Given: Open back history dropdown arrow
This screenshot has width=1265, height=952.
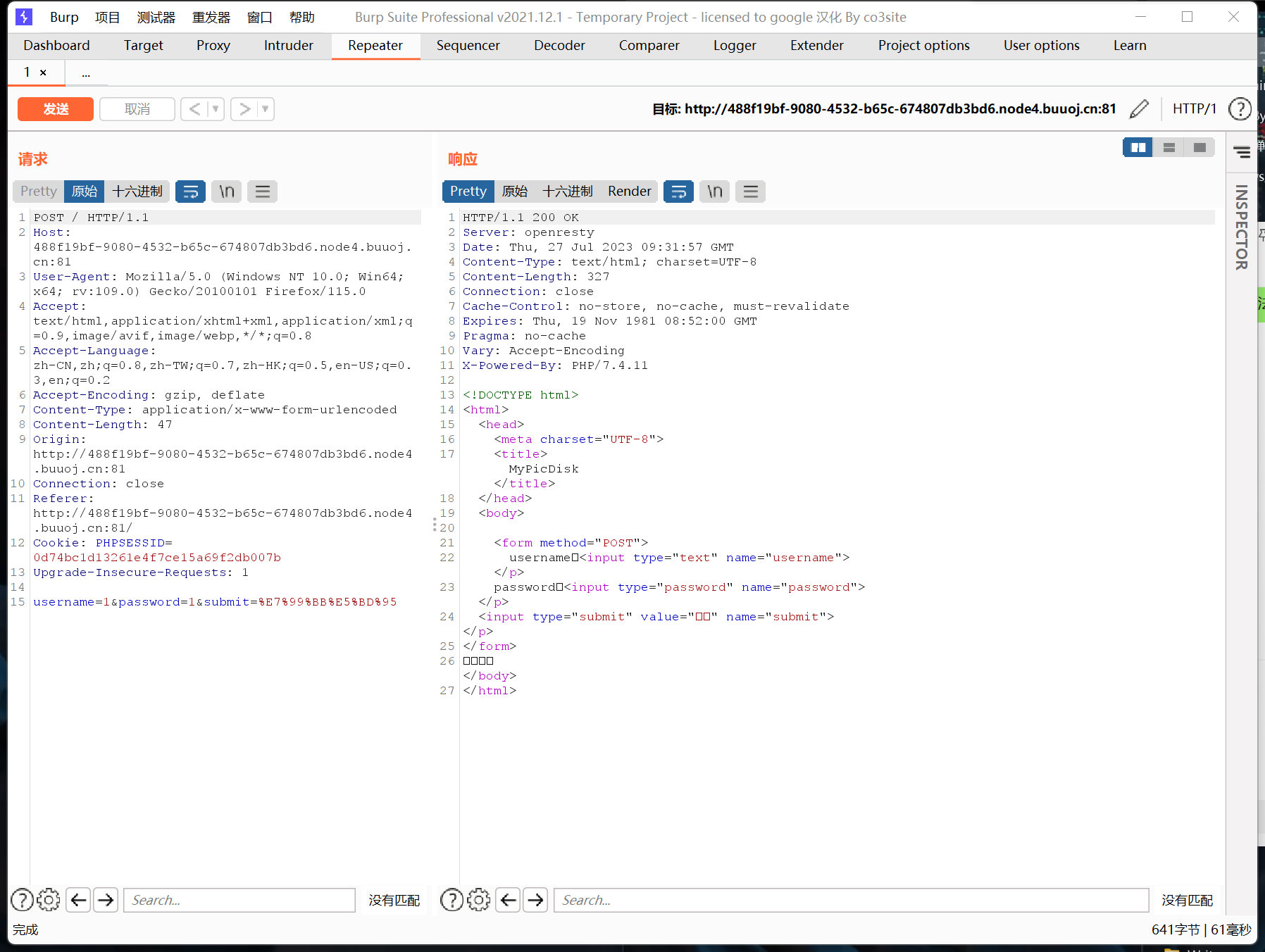Looking at the screenshot, I should pyautogui.click(x=216, y=109).
